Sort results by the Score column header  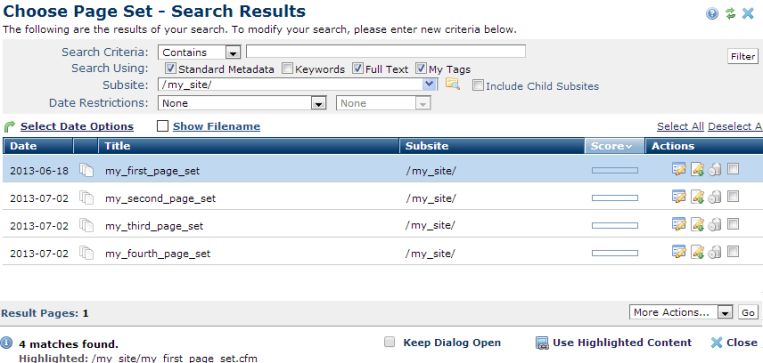click(615, 146)
